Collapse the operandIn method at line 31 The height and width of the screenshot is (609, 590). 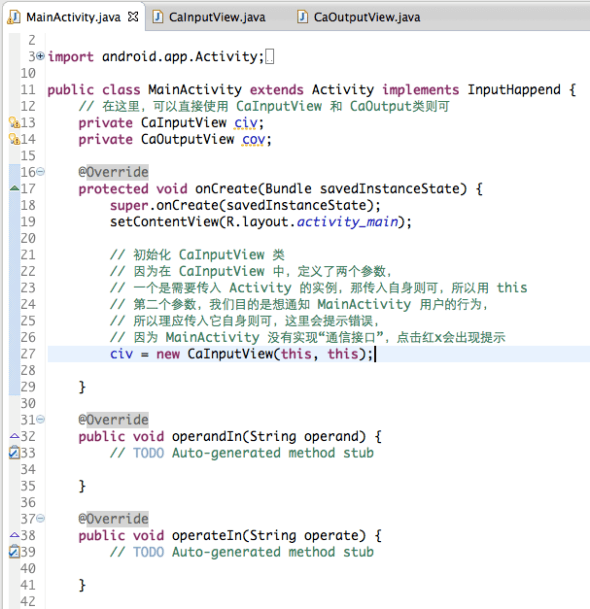[41, 419]
